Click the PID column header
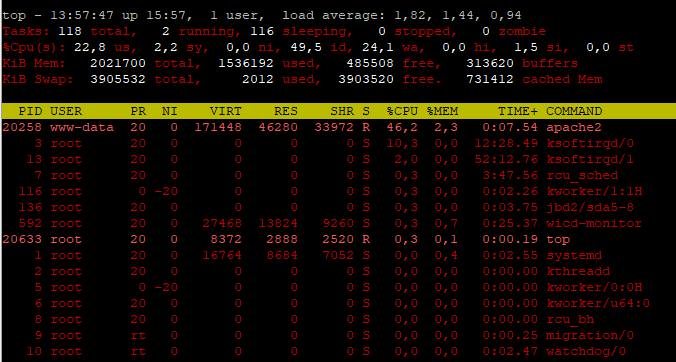This screenshot has height=362, width=676. [30, 111]
